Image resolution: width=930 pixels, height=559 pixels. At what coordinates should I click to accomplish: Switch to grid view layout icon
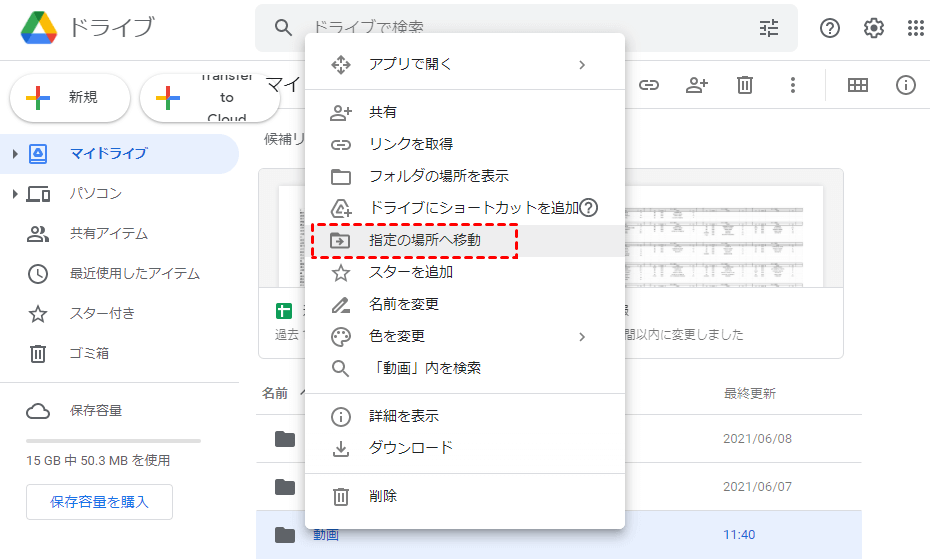pyautogui.click(x=857, y=85)
